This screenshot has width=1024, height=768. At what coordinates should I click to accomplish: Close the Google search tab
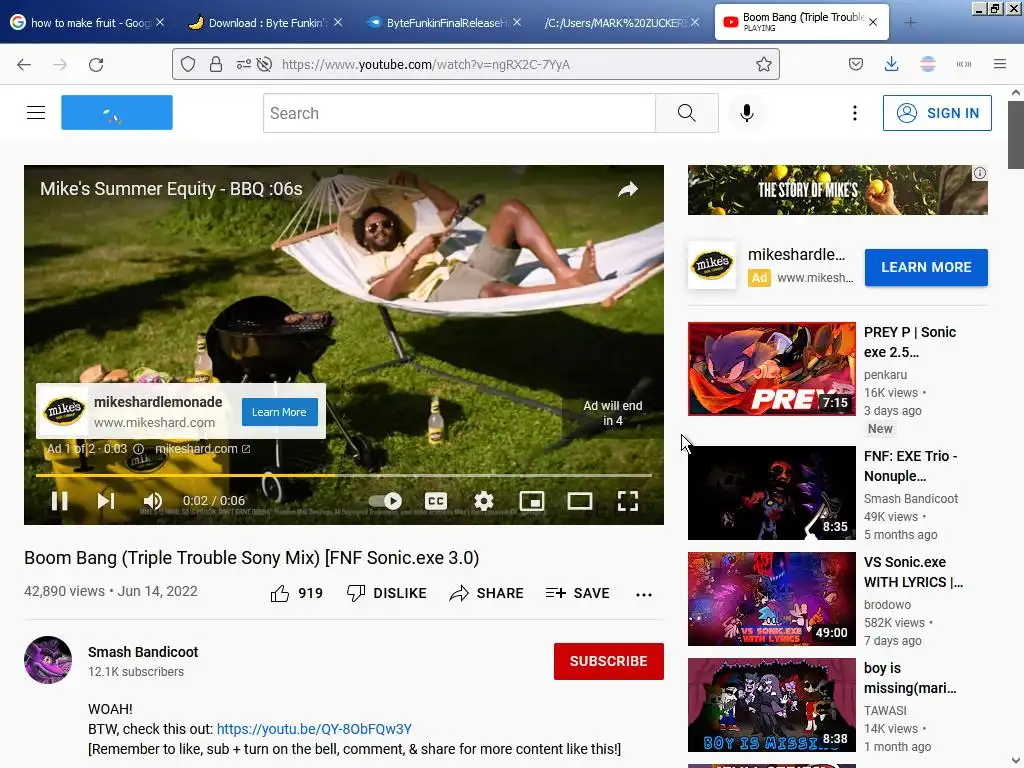click(160, 22)
